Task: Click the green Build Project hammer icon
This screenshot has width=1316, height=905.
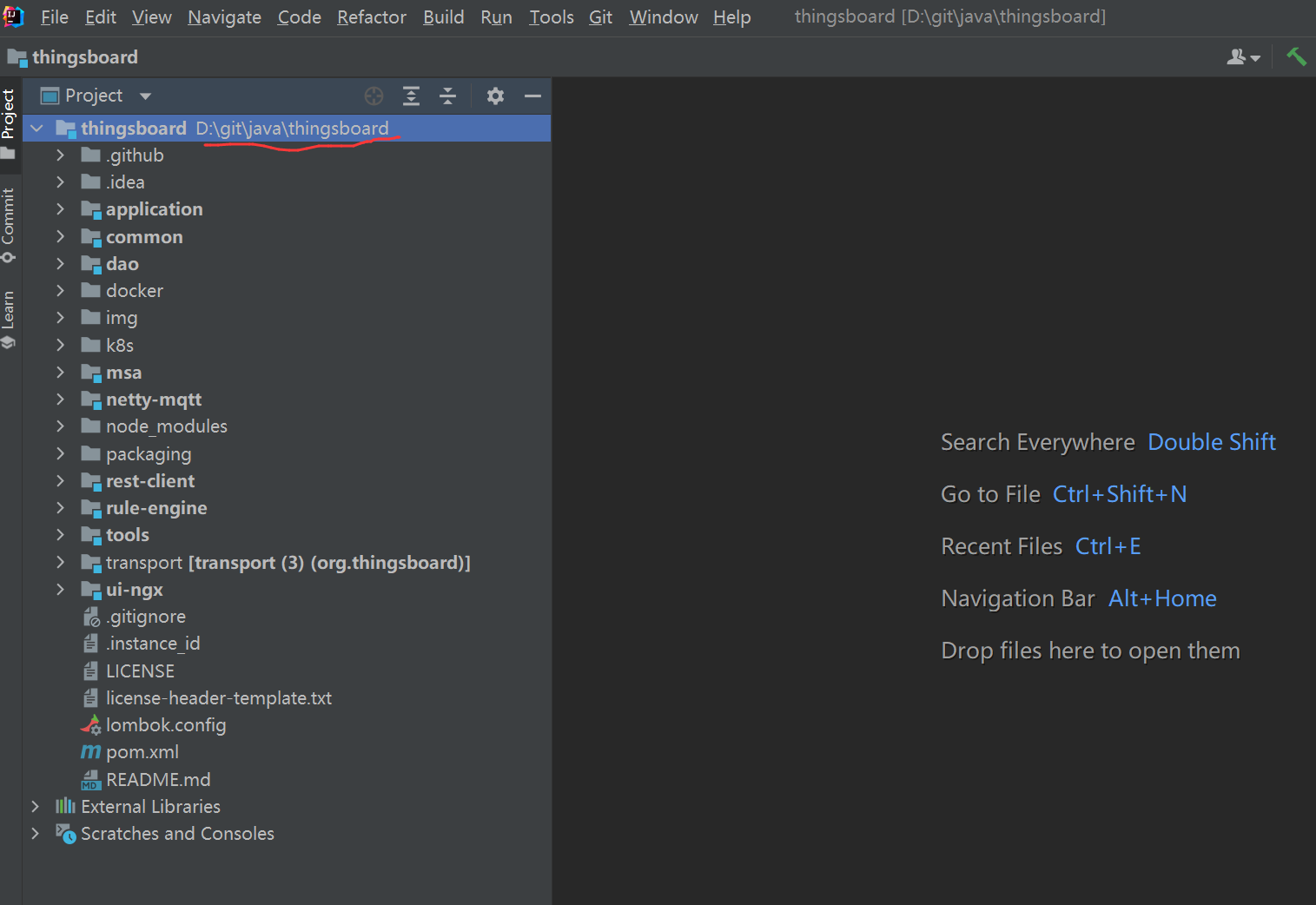Action: pyautogui.click(x=1296, y=56)
